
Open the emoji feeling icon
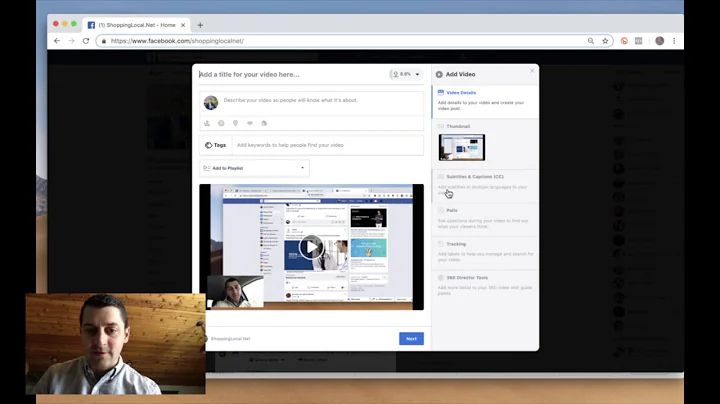[221, 123]
